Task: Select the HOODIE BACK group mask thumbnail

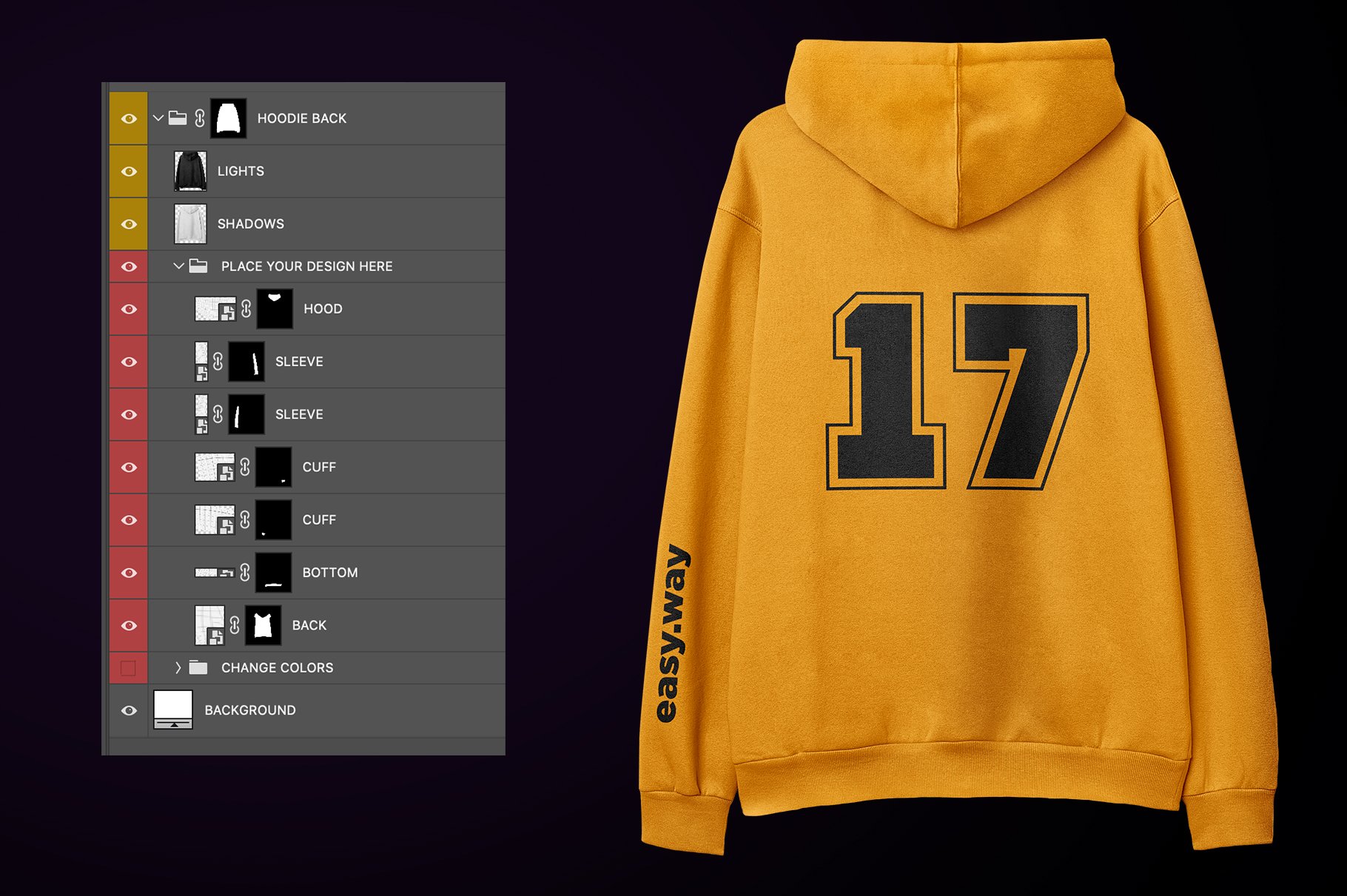Action: 229,118
